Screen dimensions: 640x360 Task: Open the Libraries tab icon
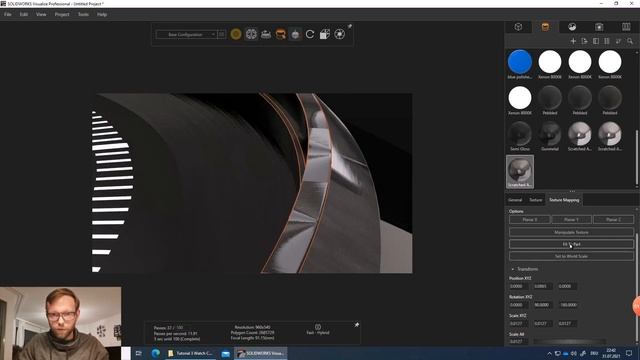pyautogui.click(x=626, y=27)
